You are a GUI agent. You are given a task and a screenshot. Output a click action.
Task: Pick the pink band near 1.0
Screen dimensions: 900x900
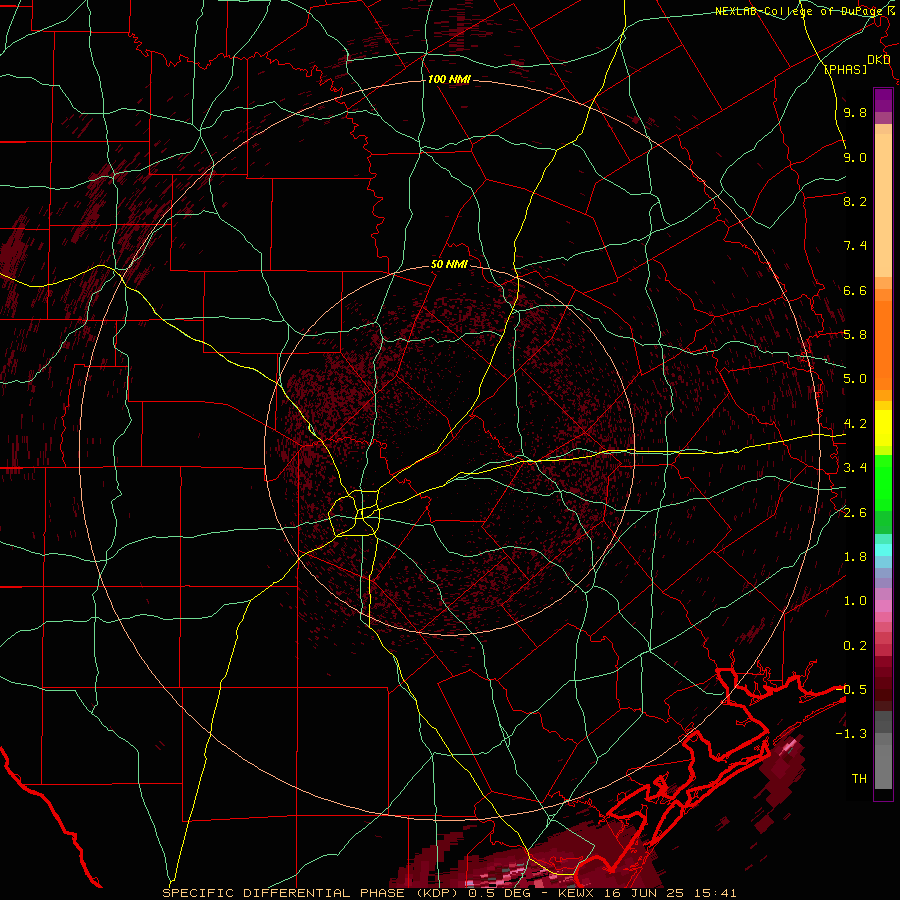(883, 606)
